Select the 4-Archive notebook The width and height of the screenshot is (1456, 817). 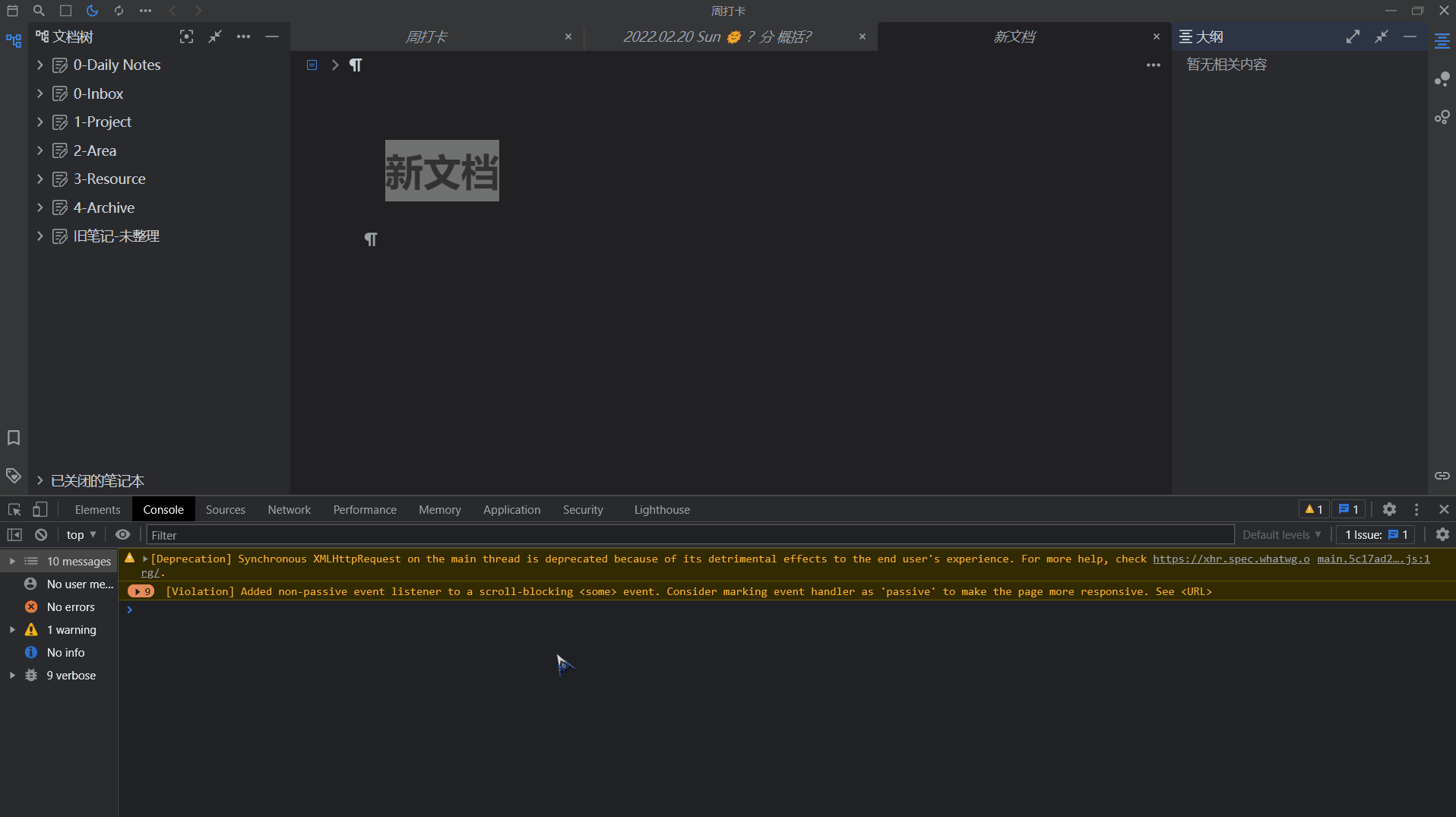click(103, 208)
